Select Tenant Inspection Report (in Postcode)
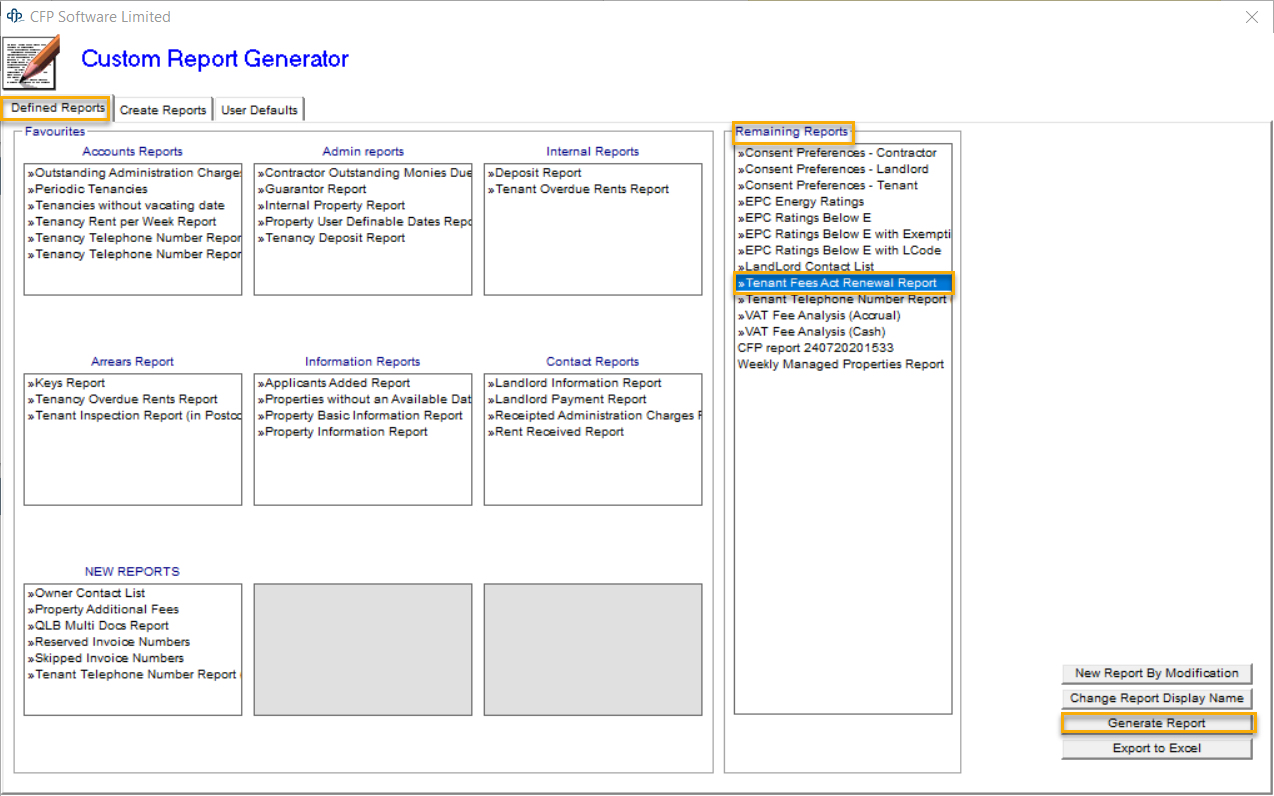 point(134,416)
